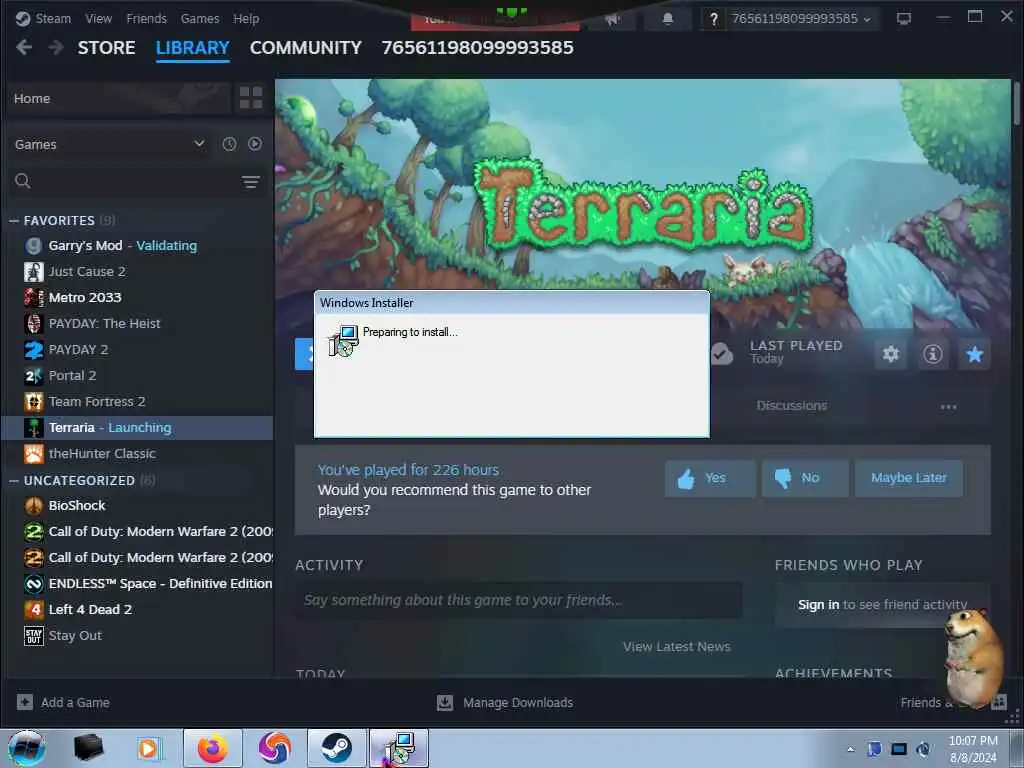Select Left 4 Dead 2

(137, 609)
